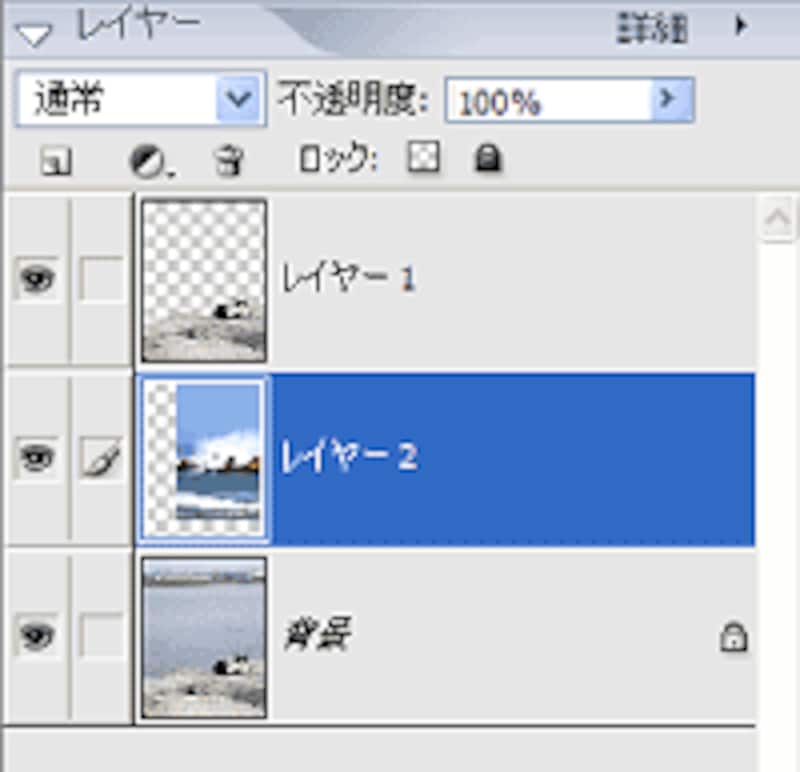This screenshot has height=772, width=800.
Task: Open the 不透明度 slider arrow
Action: tap(672, 99)
